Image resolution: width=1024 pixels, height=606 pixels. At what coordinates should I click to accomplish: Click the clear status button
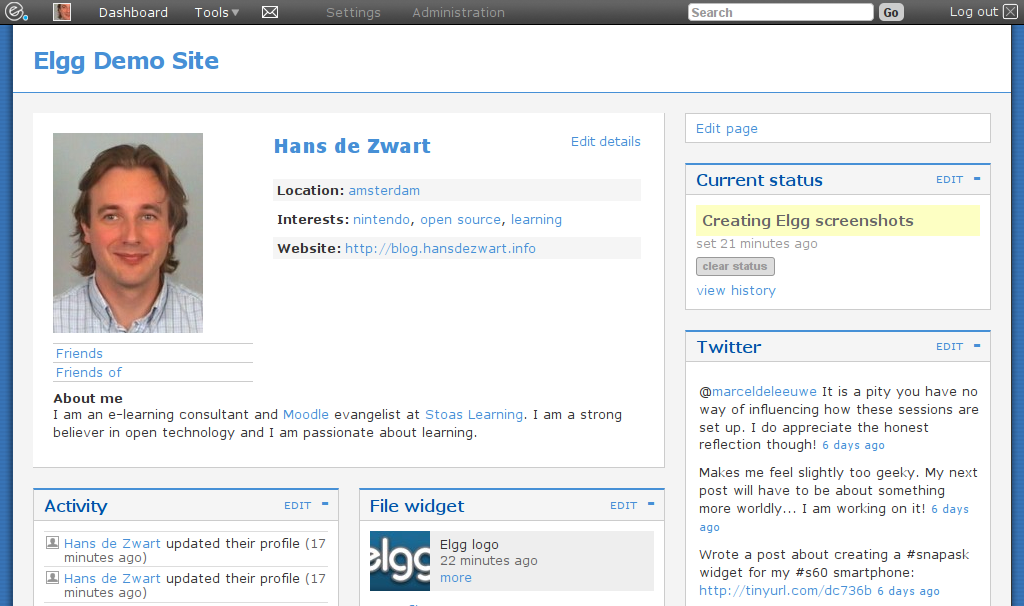tap(735, 266)
